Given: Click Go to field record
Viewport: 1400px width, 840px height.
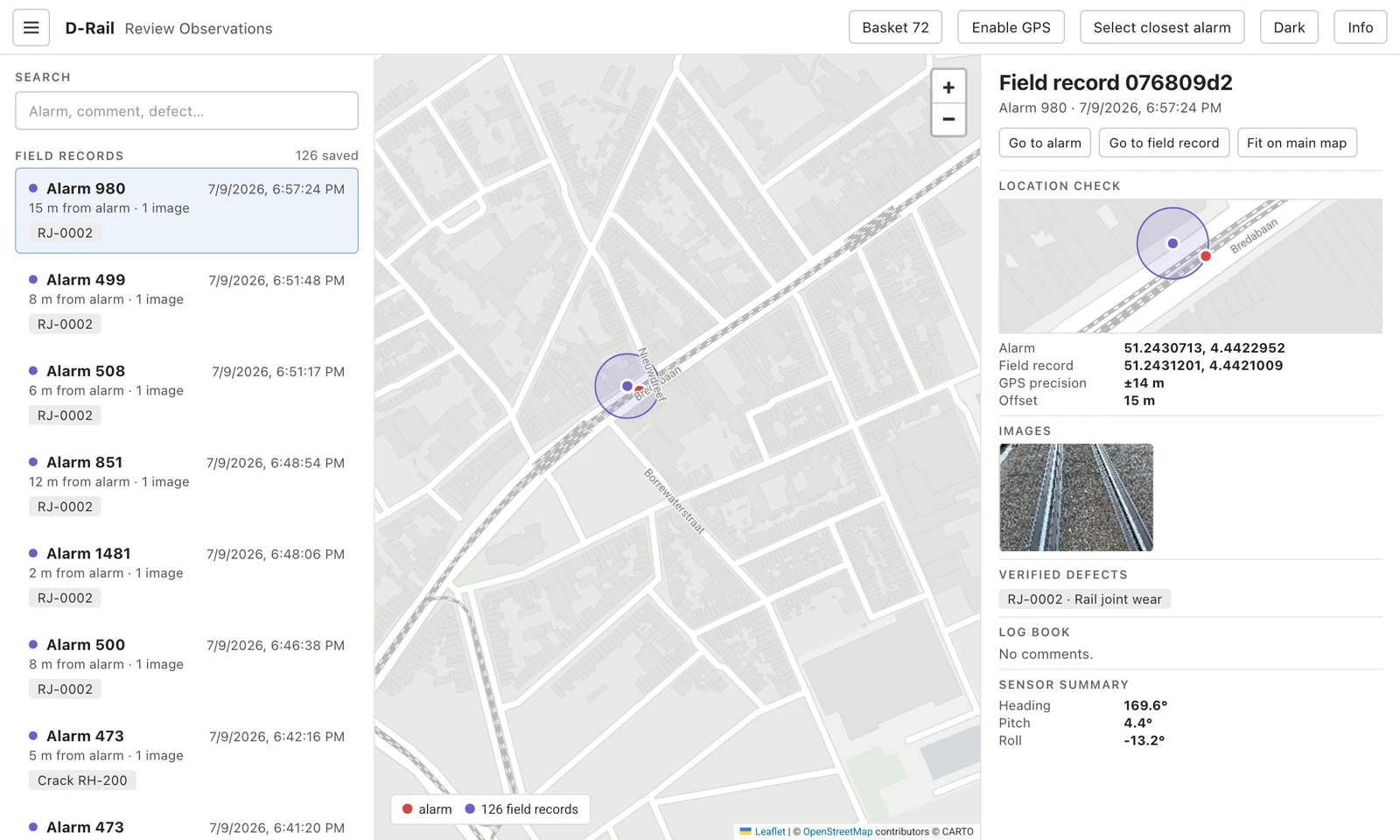Looking at the screenshot, I should [1164, 143].
